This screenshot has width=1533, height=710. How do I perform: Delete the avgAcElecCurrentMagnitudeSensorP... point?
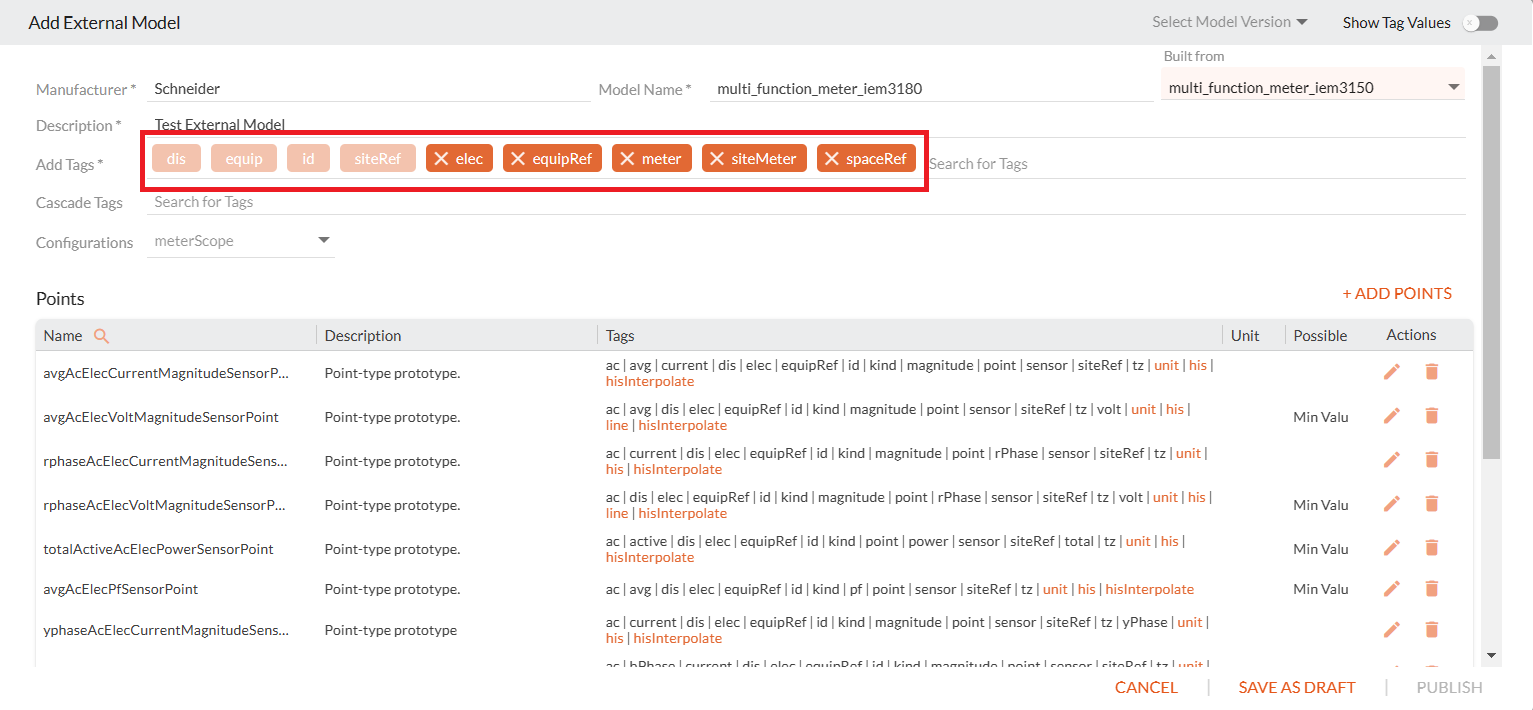pyautogui.click(x=1431, y=372)
